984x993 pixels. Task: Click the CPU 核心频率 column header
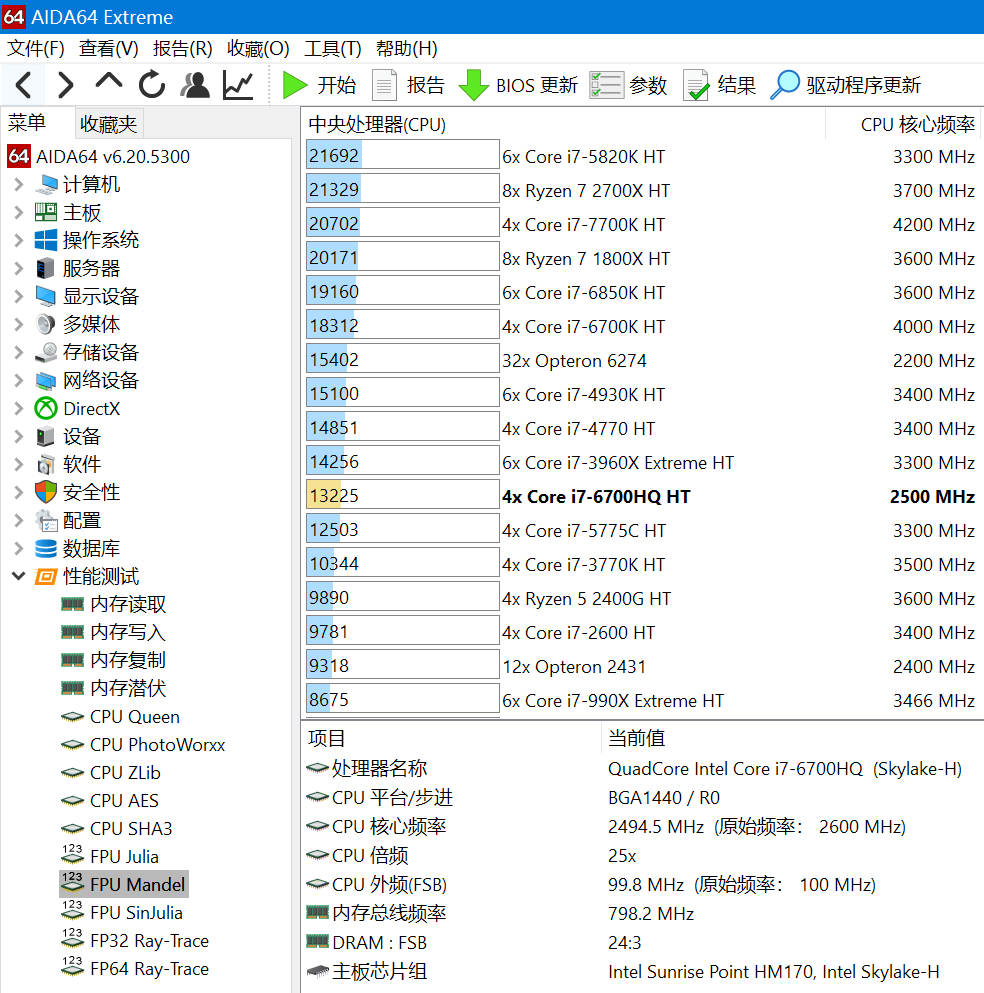(x=903, y=124)
